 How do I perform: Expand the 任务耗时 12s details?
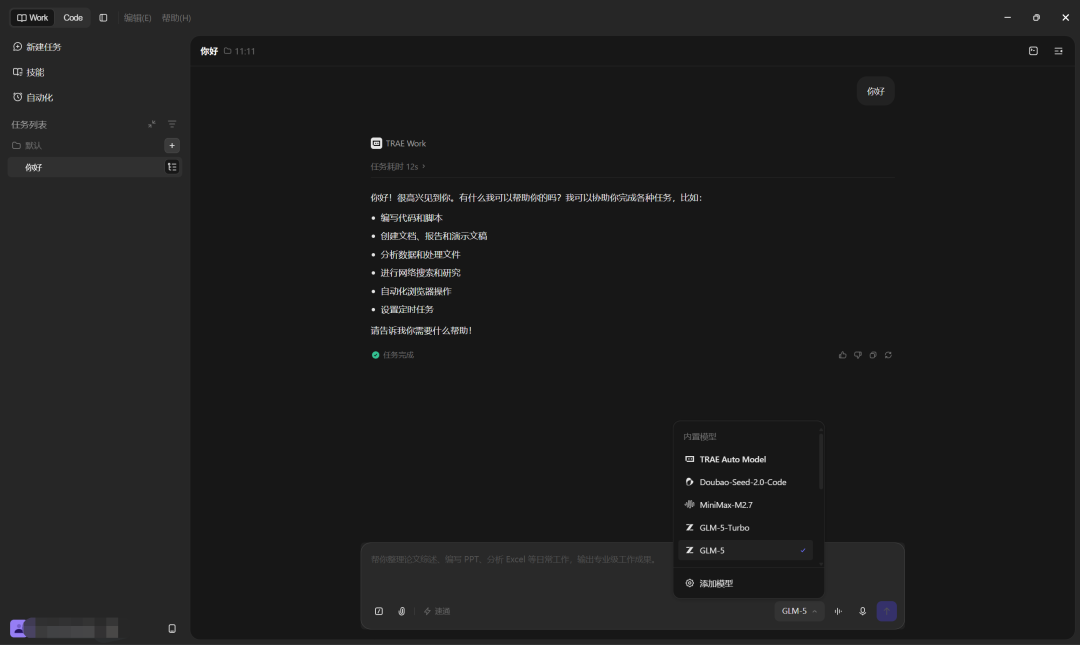397,167
